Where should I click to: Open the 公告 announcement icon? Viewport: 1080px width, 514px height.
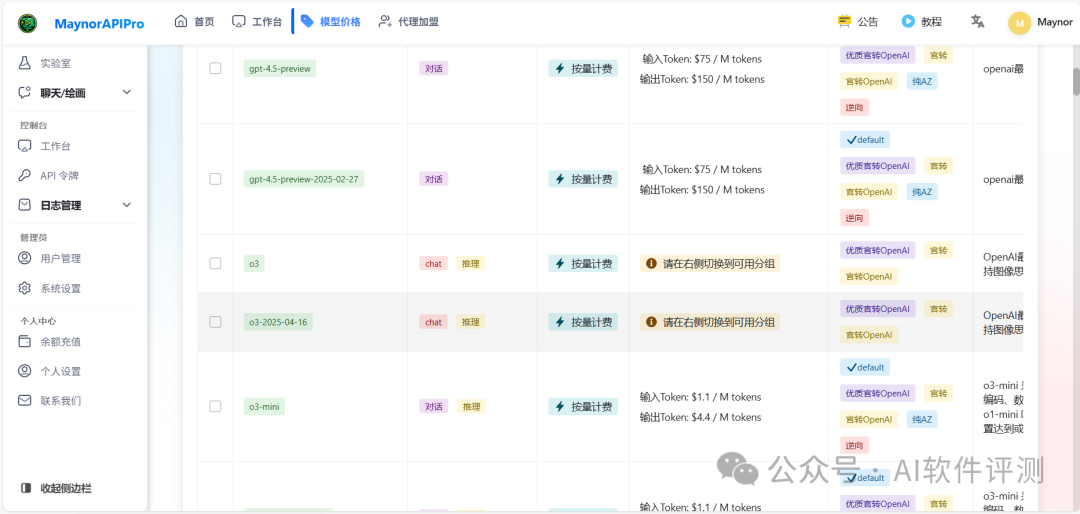(844, 21)
